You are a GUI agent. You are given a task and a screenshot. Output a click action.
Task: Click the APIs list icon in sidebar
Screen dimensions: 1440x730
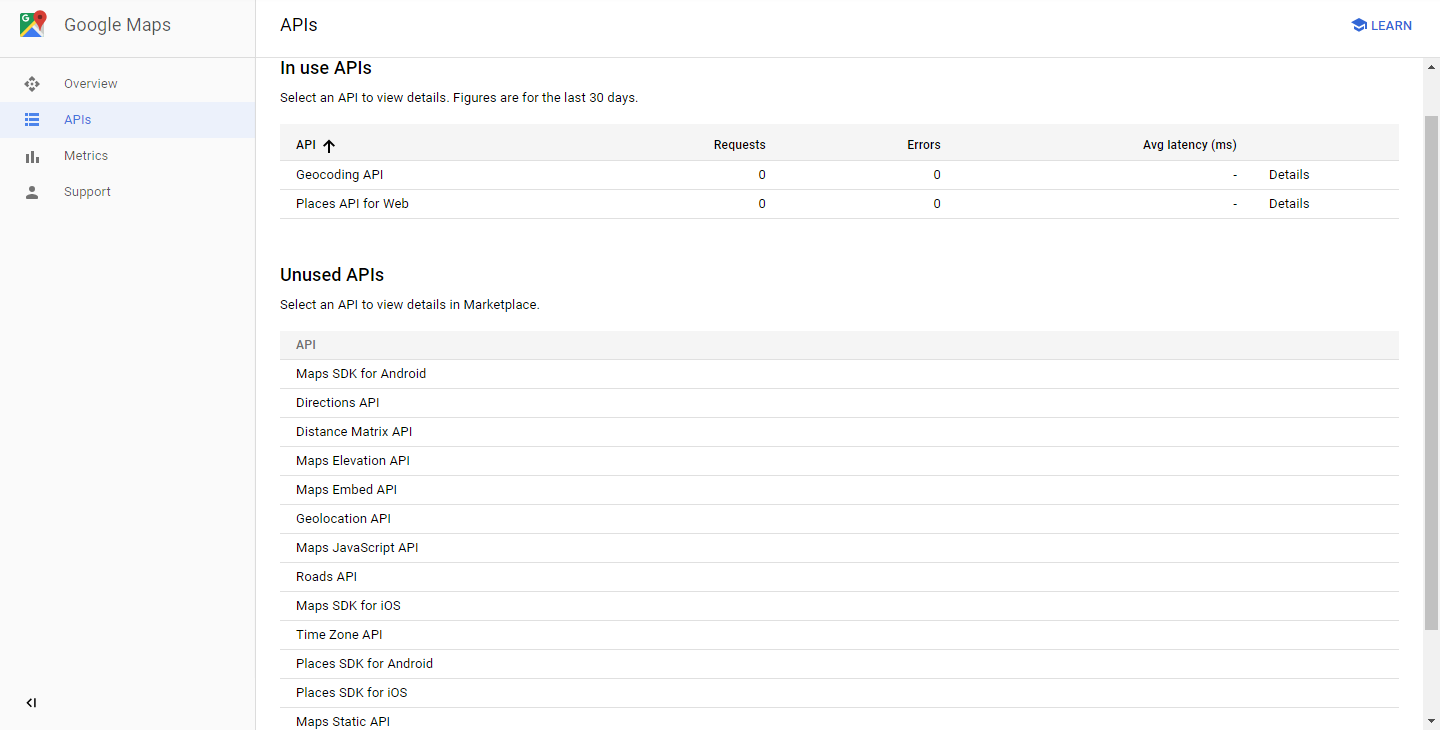point(32,120)
